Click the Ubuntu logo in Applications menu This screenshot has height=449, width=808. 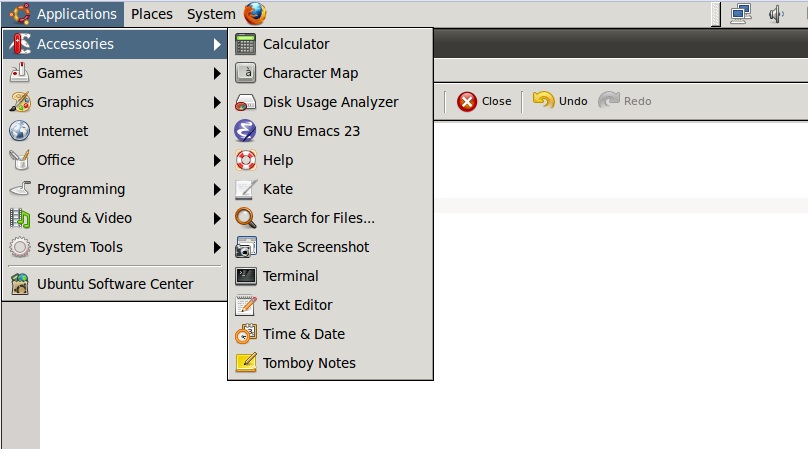tap(20, 14)
